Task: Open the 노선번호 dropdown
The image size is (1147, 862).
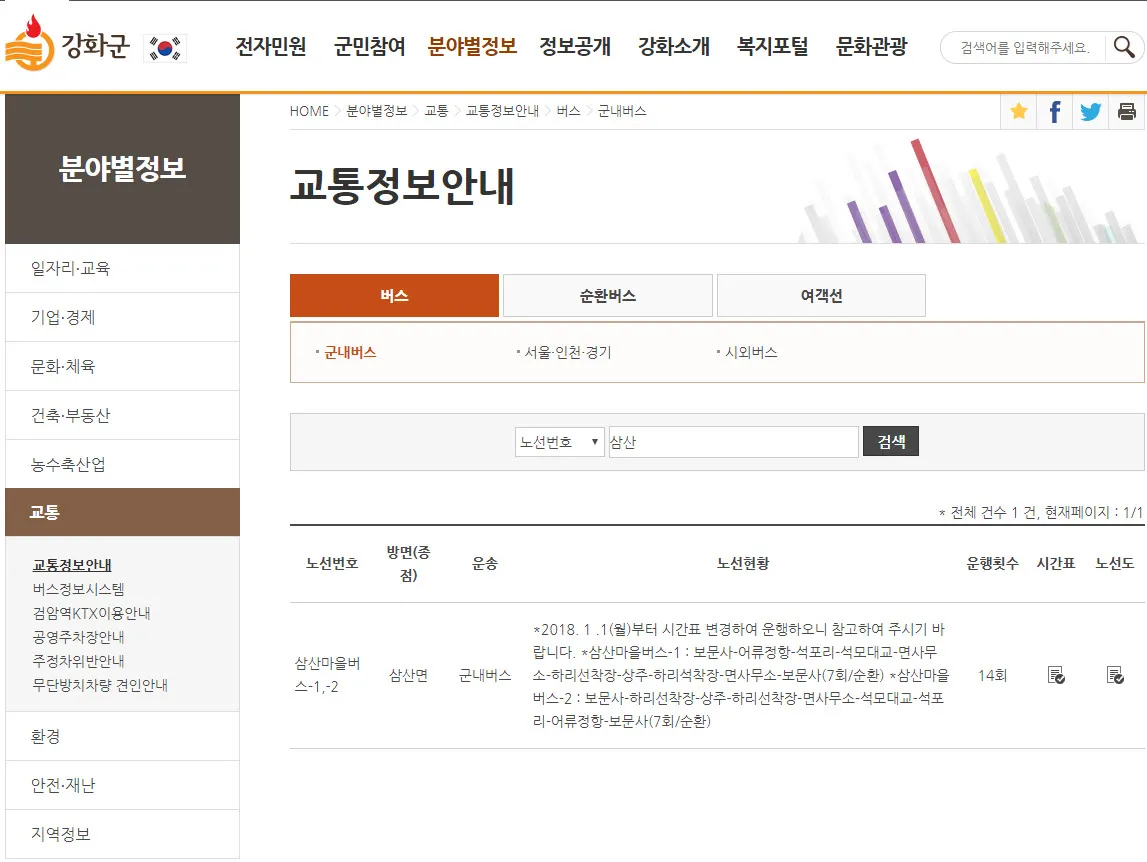Action: tap(559, 441)
